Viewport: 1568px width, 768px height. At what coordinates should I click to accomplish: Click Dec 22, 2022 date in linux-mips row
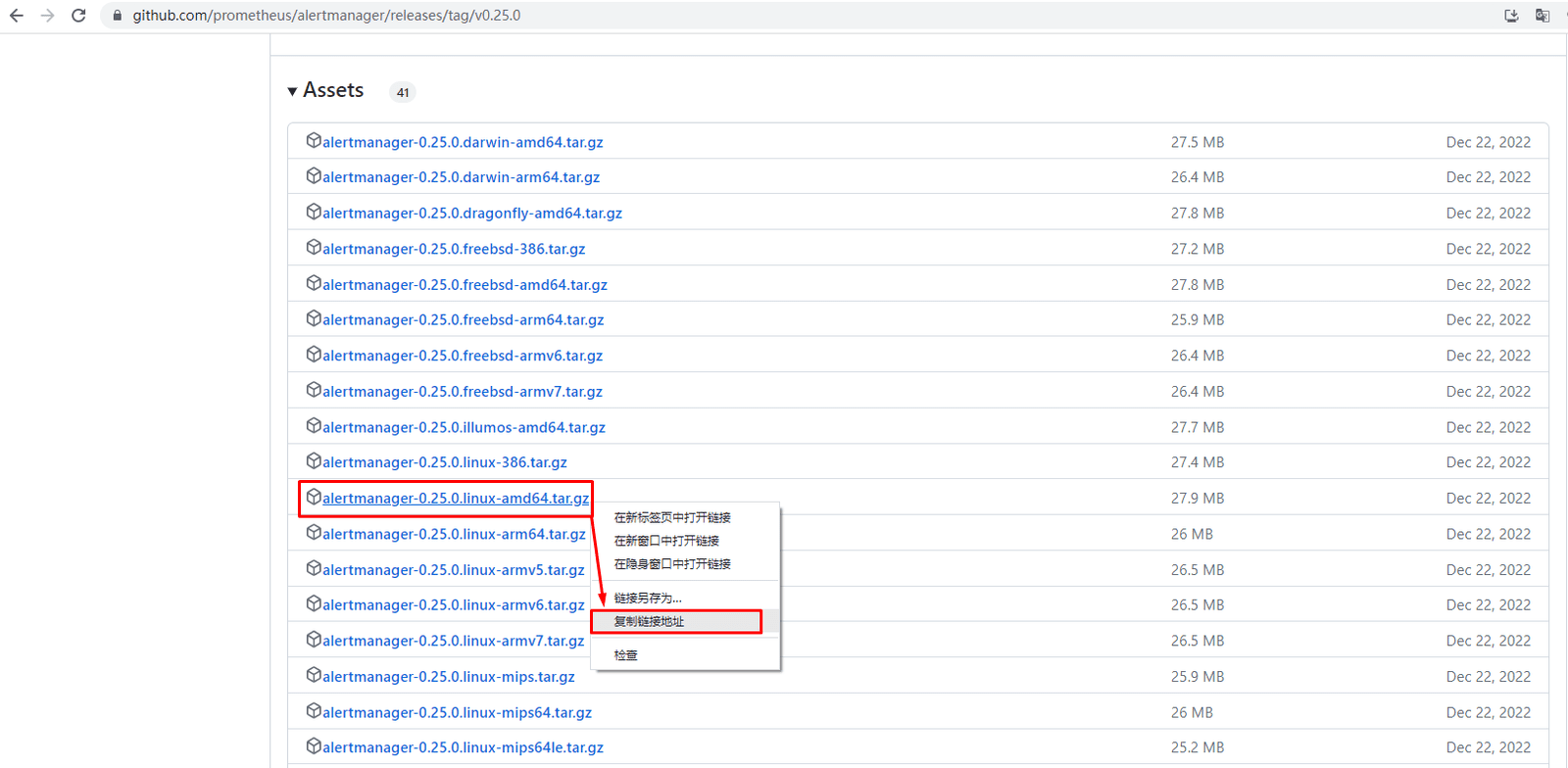point(1489,677)
